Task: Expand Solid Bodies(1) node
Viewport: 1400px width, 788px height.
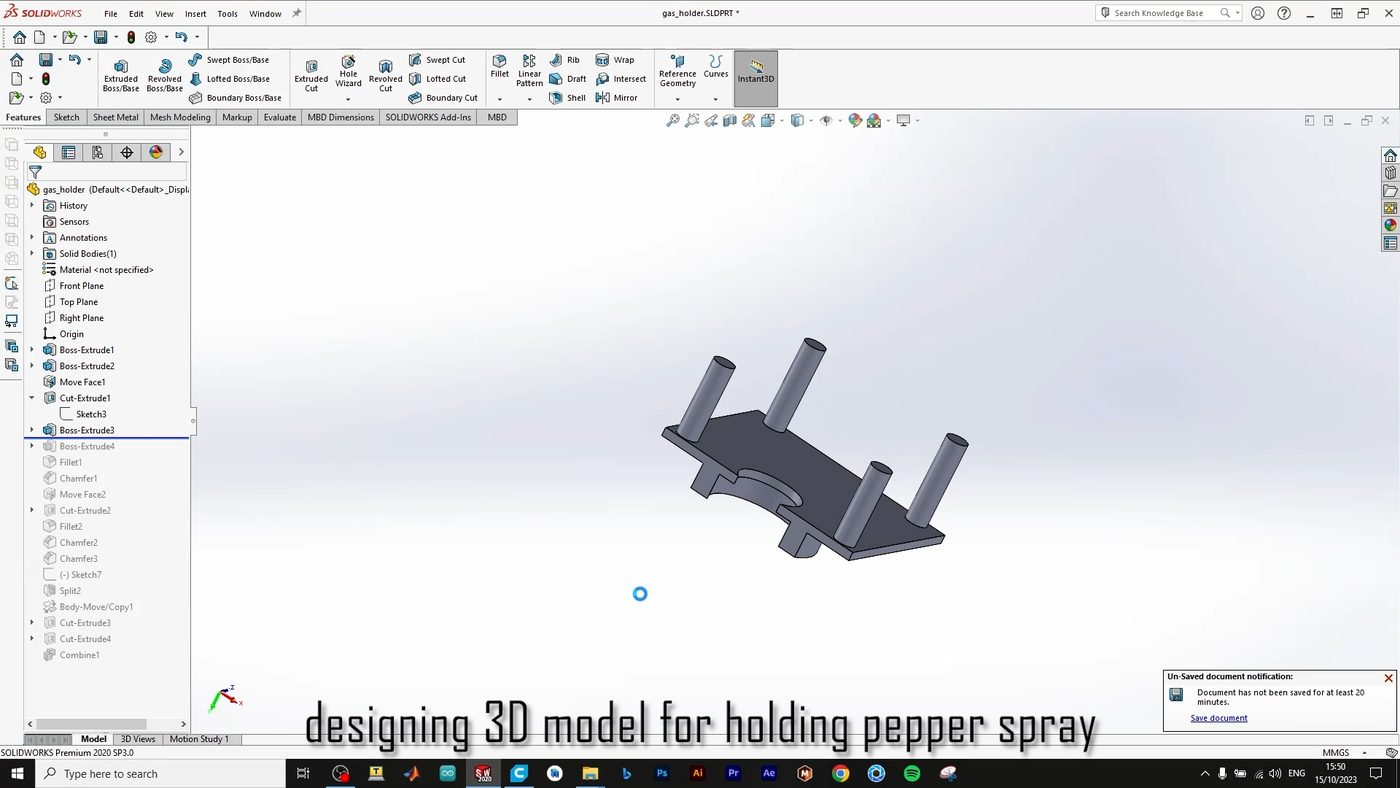Action: click(32, 254)
